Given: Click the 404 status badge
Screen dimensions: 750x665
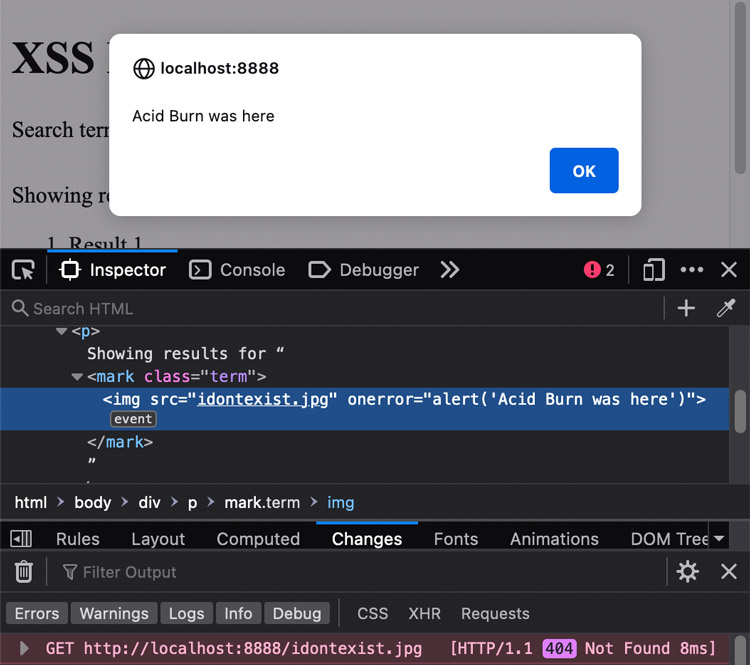Looking at the screenshot, I should (559, 649).
